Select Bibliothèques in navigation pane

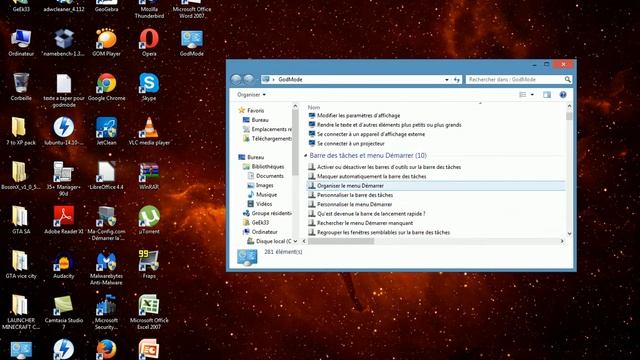coord(264,167)
